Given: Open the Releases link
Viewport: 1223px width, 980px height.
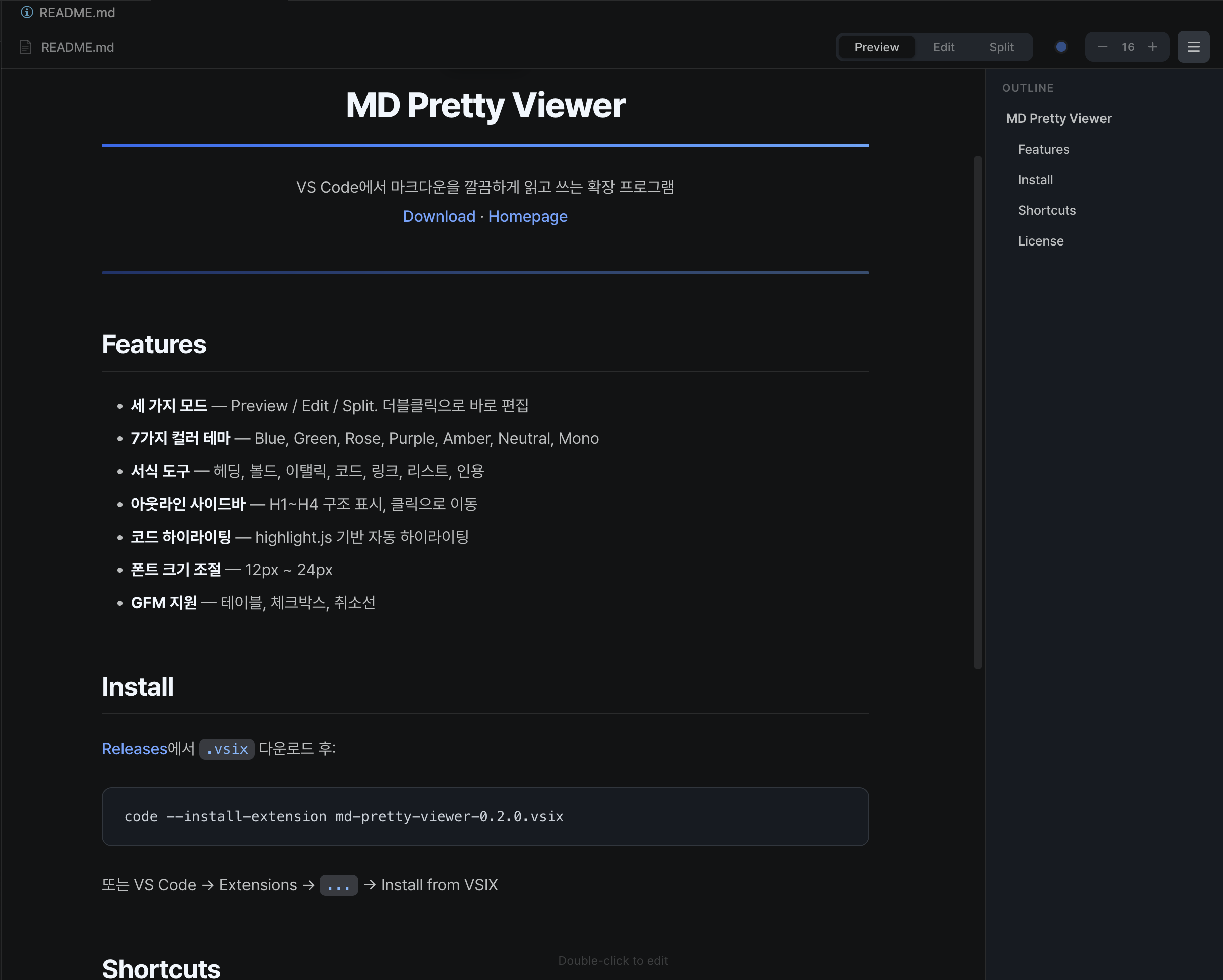Looking at the screenshot, I should (135, 748).
